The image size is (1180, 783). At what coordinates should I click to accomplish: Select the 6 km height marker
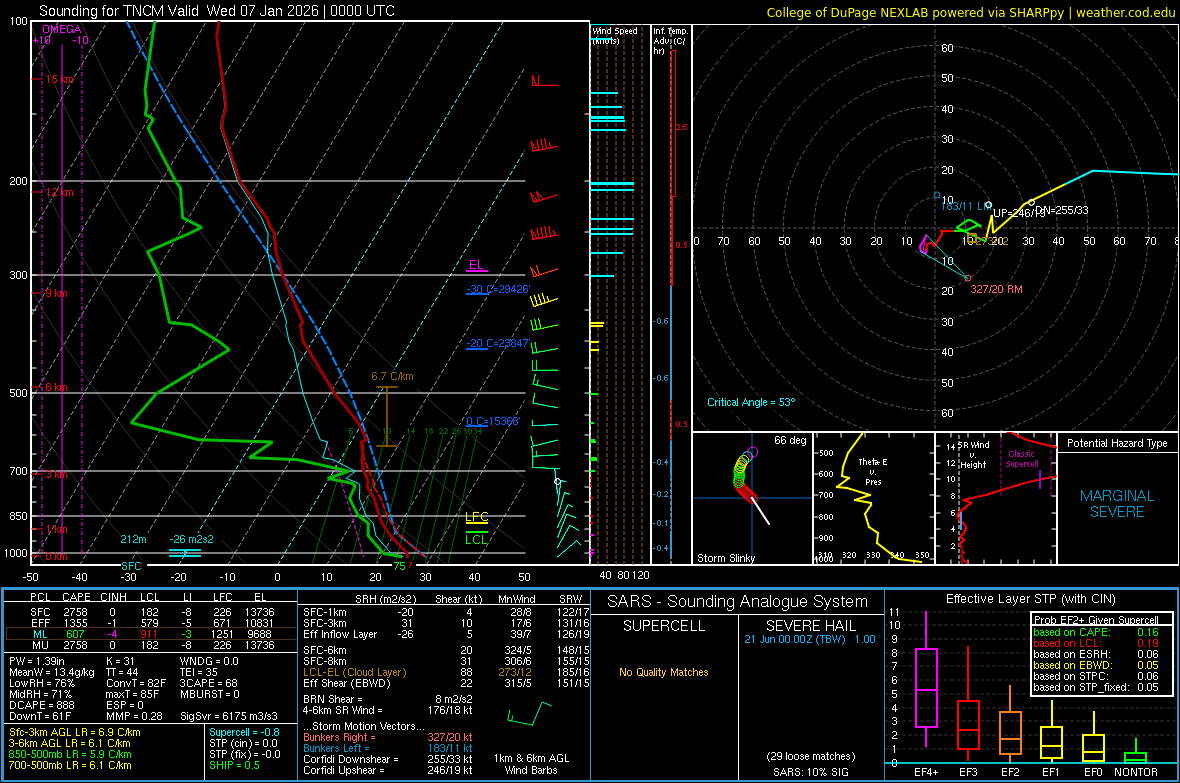[56, 387]
